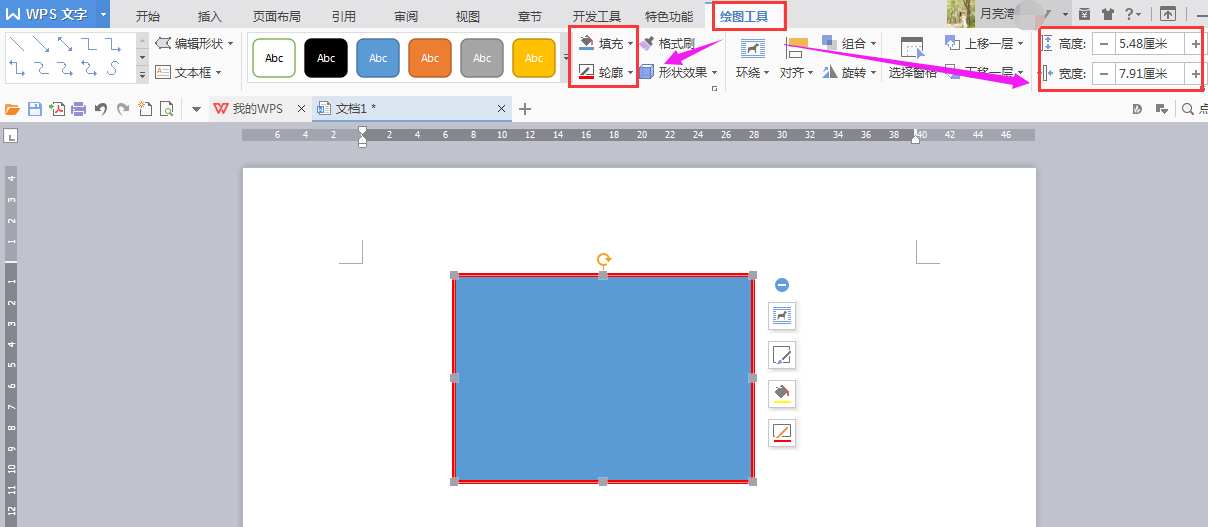Select the 格式刷 format painter tool

pyautogui.click(x=668, y=44)
